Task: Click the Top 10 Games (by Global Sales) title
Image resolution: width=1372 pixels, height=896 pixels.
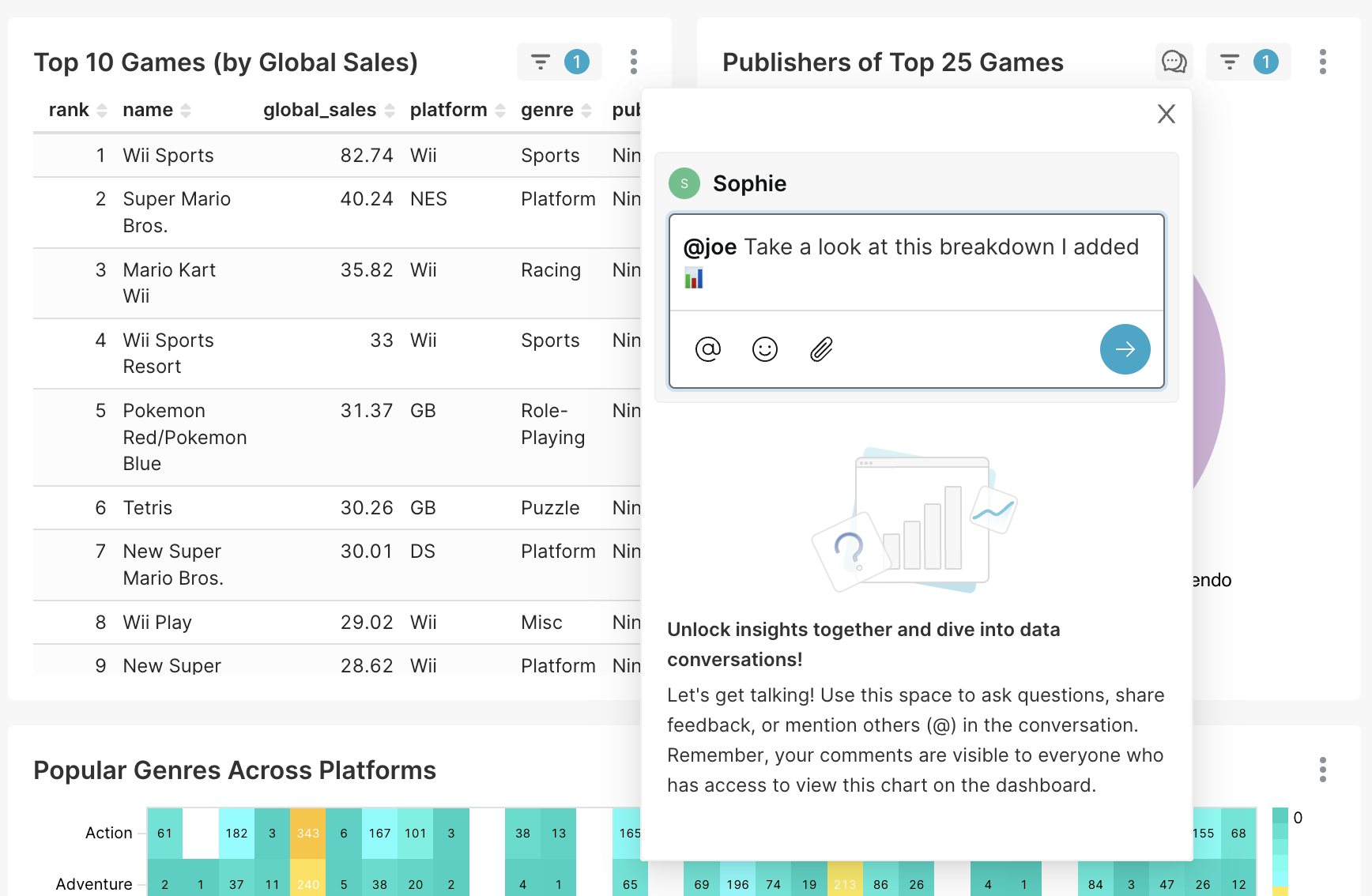Action: (226, 62)
